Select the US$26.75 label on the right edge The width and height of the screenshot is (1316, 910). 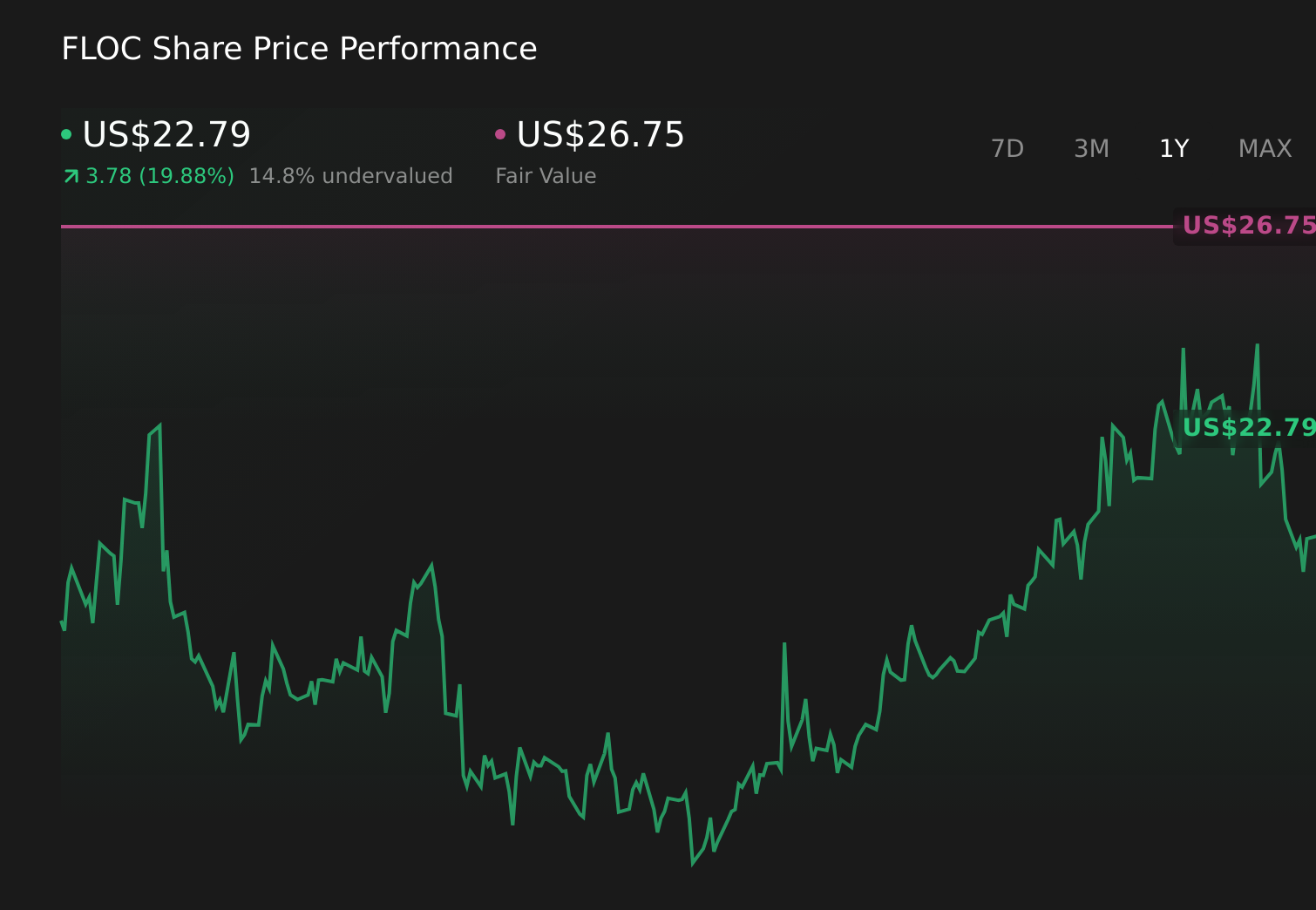coord(1248,225)
